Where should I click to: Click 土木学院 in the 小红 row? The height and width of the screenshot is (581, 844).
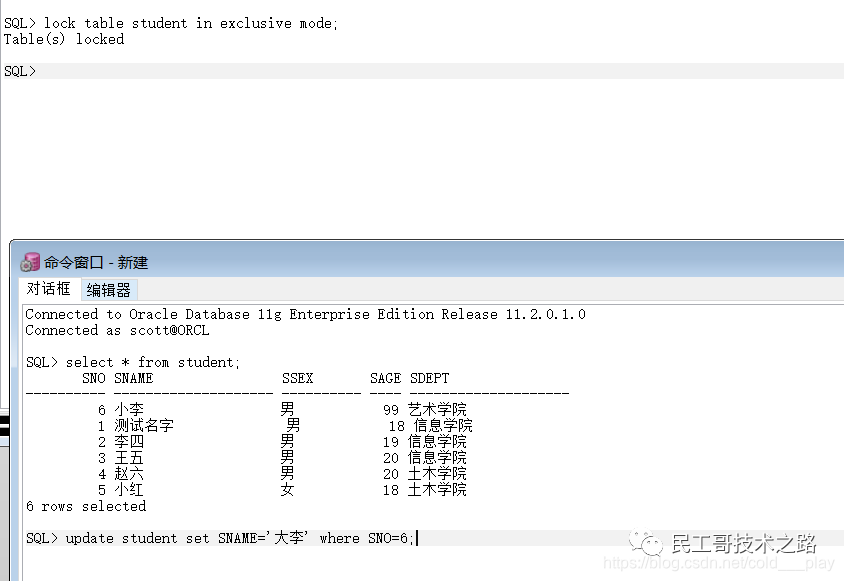coord(437,489)
